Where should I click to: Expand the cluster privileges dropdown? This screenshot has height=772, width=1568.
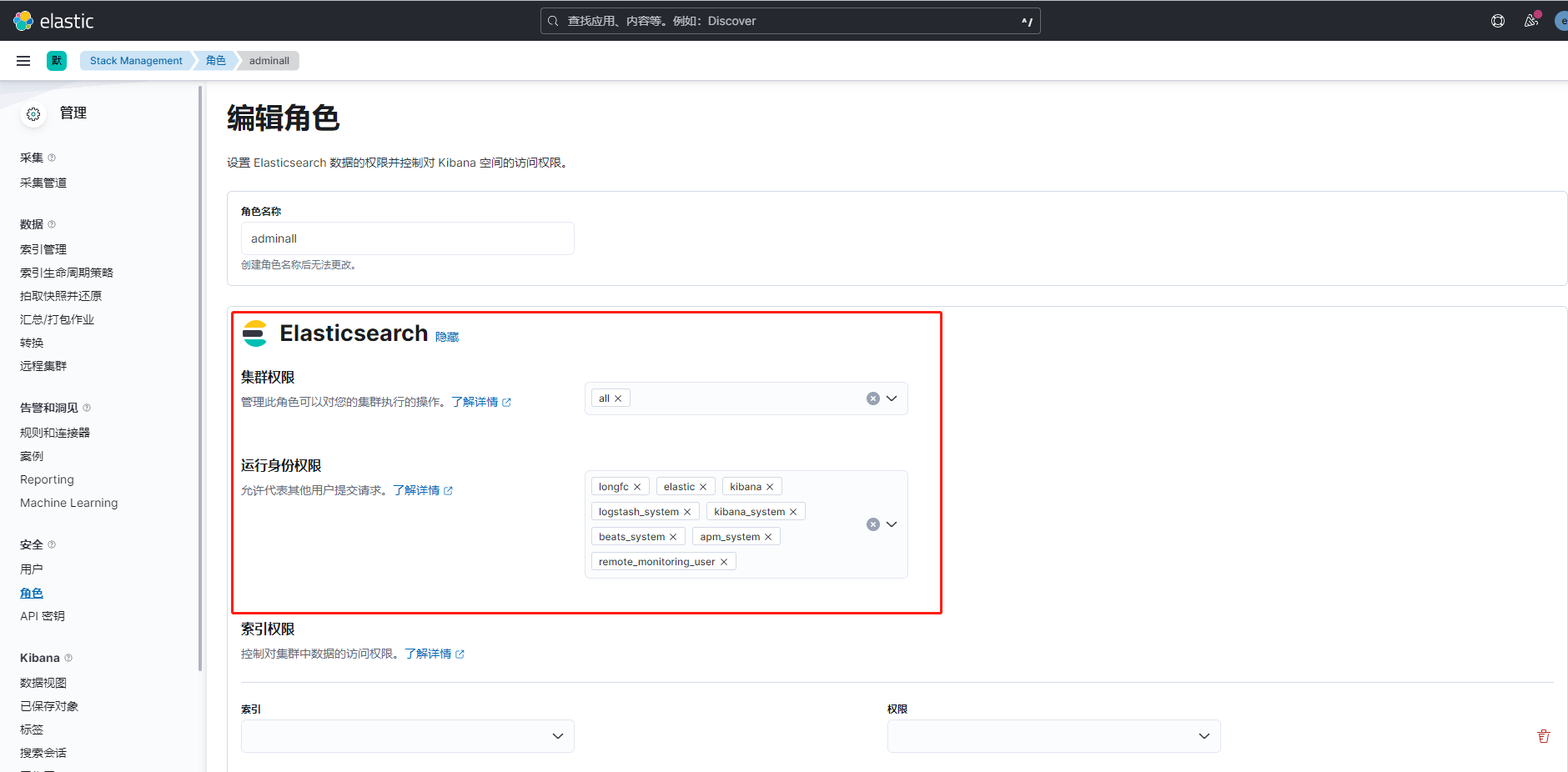(892, 399)
